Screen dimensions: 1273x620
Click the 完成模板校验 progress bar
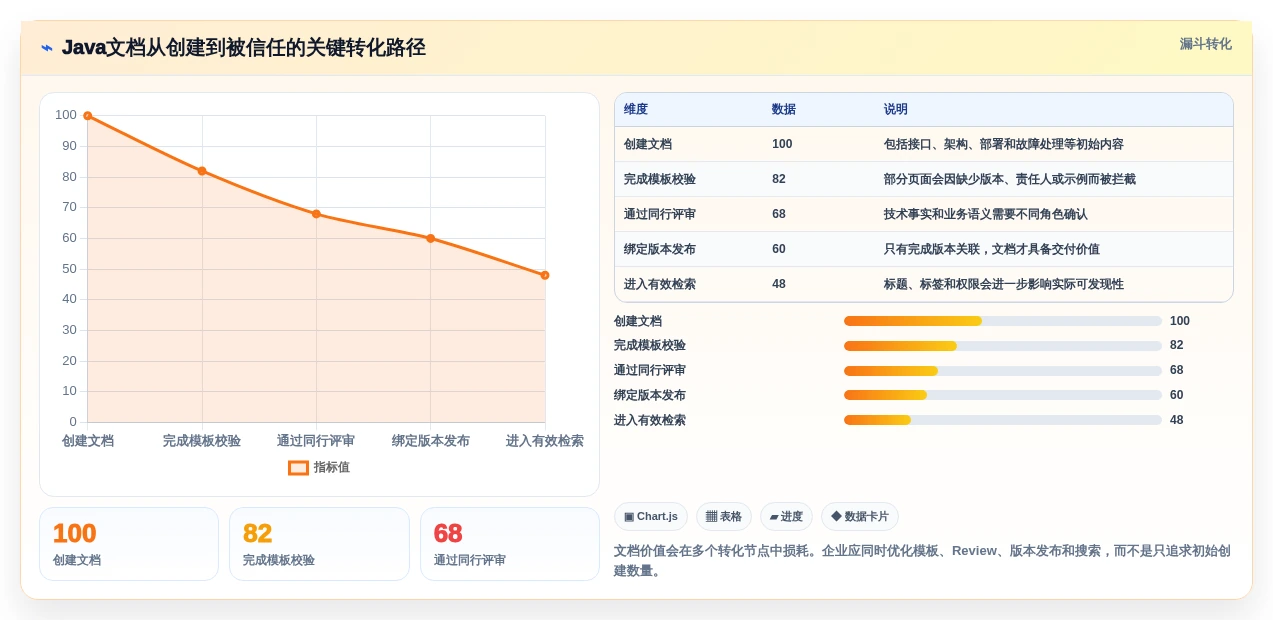[1003, 346]
